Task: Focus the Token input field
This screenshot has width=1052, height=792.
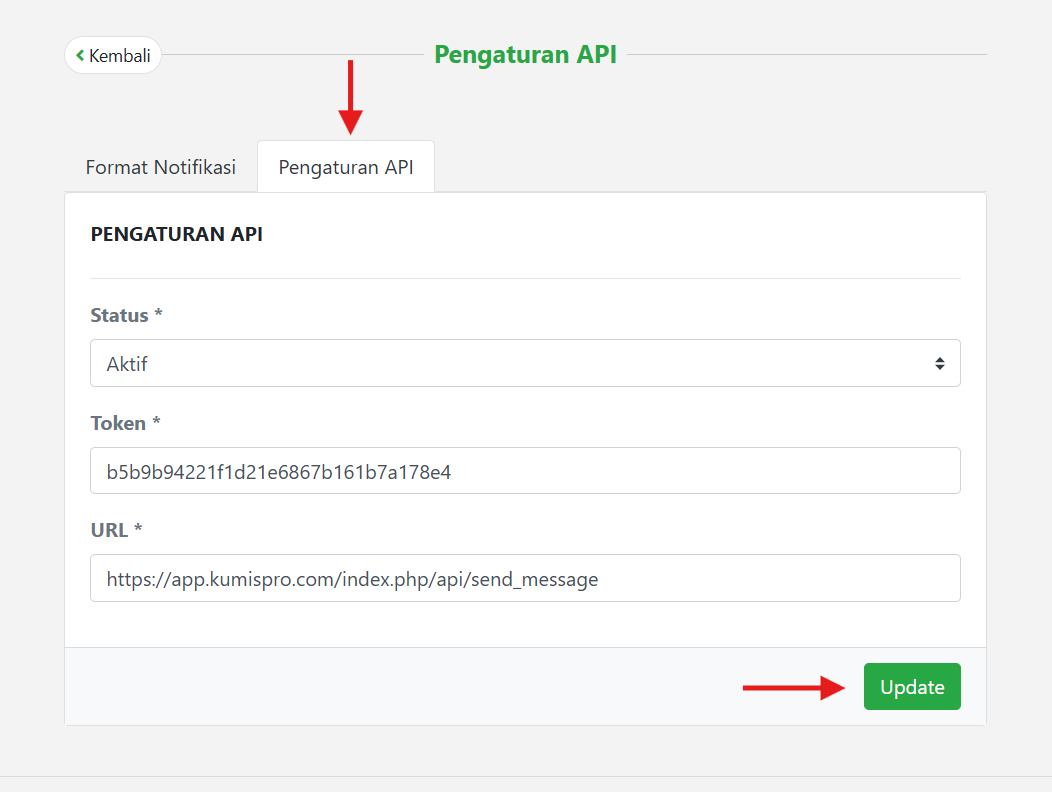Action: [x=525, y=471]
